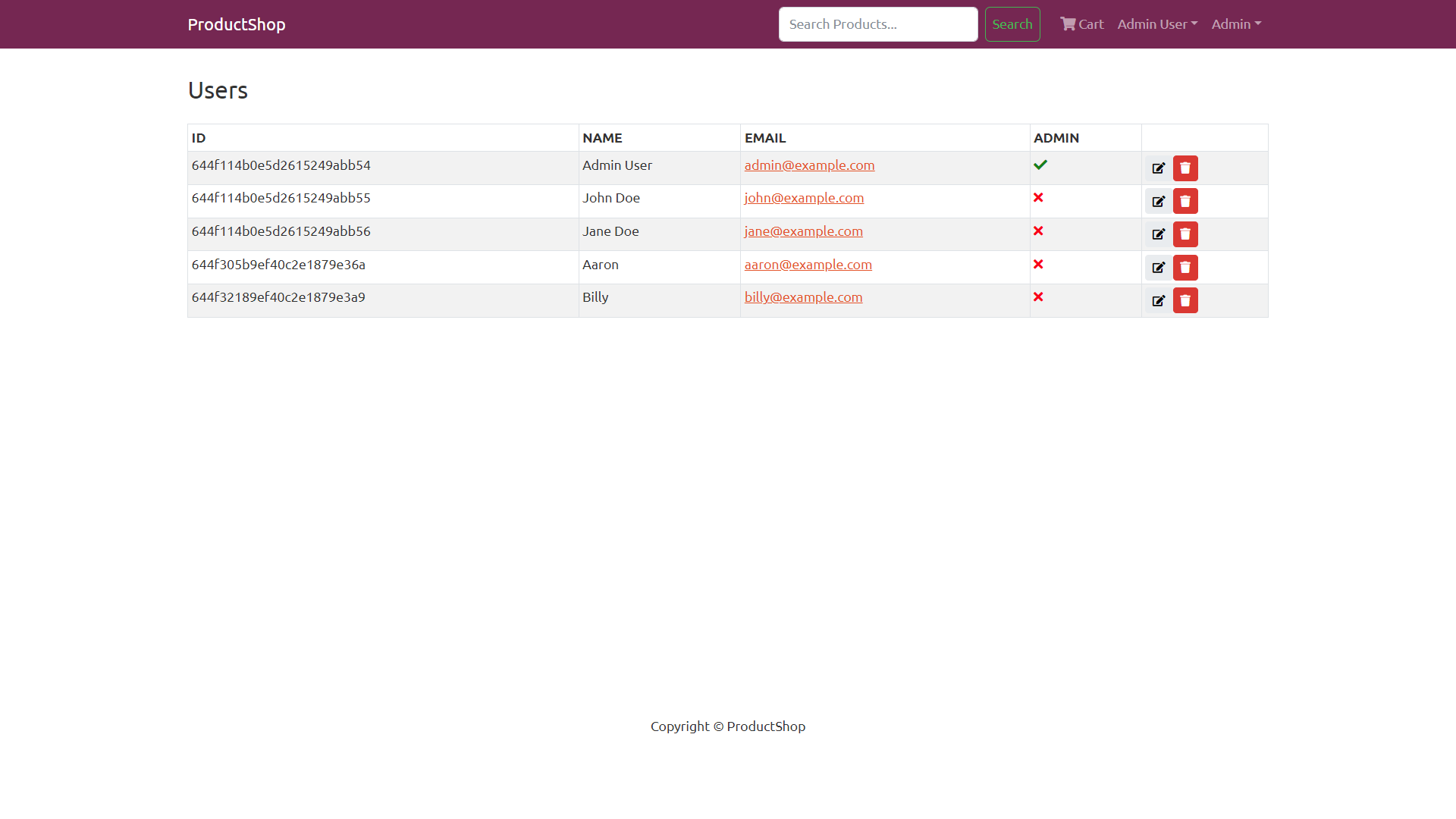This screenshot has height=819, width=1456.
Task: Delete the Billy user
Action: (x=1185, y=301)
